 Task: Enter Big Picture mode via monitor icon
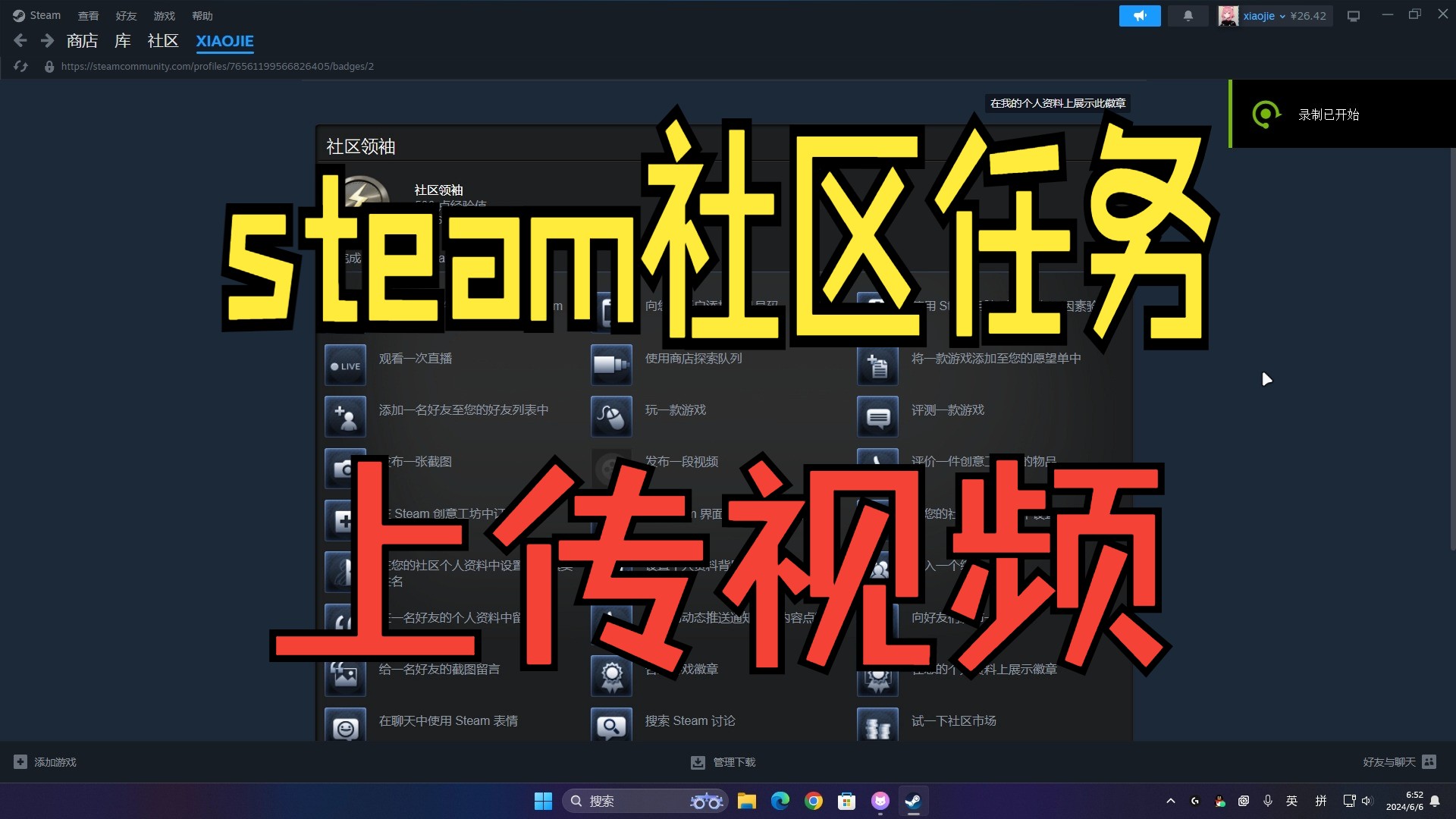[x=1354, y=16]
